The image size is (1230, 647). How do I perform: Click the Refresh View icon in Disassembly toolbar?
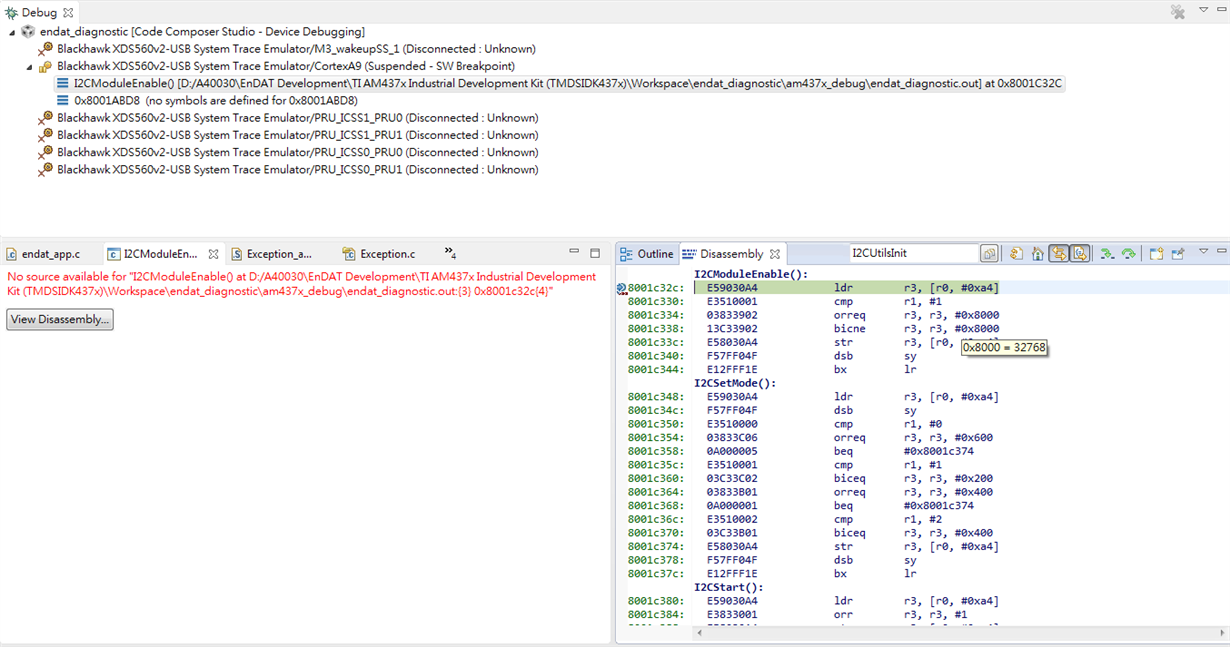pyautogui.click(x=1016, y=254)
